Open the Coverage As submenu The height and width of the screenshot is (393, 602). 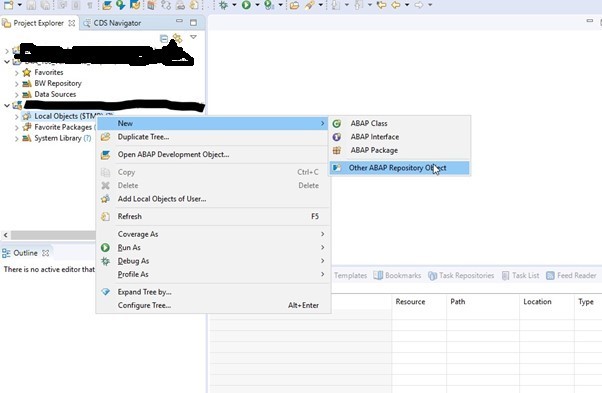(x=213, y=234)
